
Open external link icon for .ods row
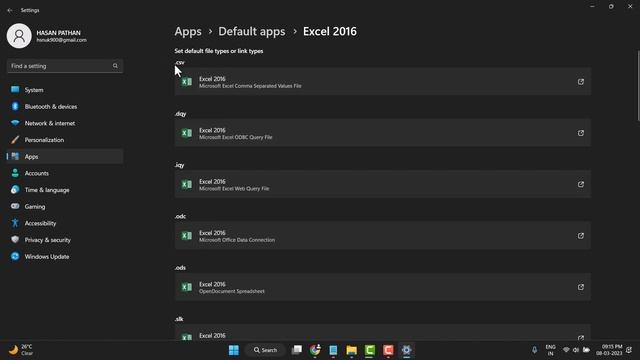coord(580,287)
